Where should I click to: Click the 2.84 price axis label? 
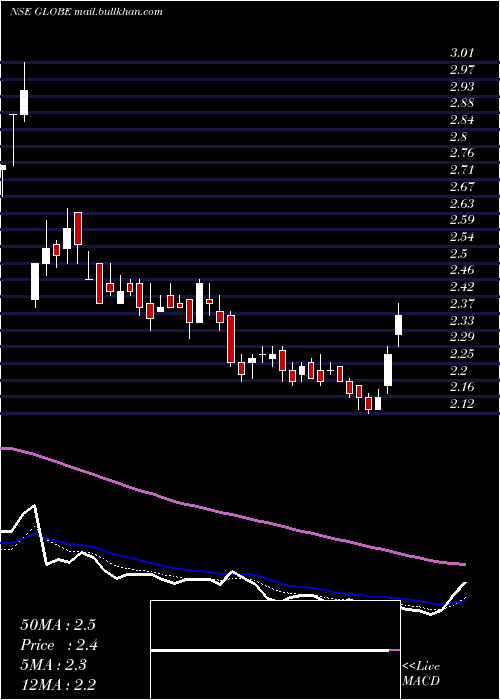click(462, 120)
